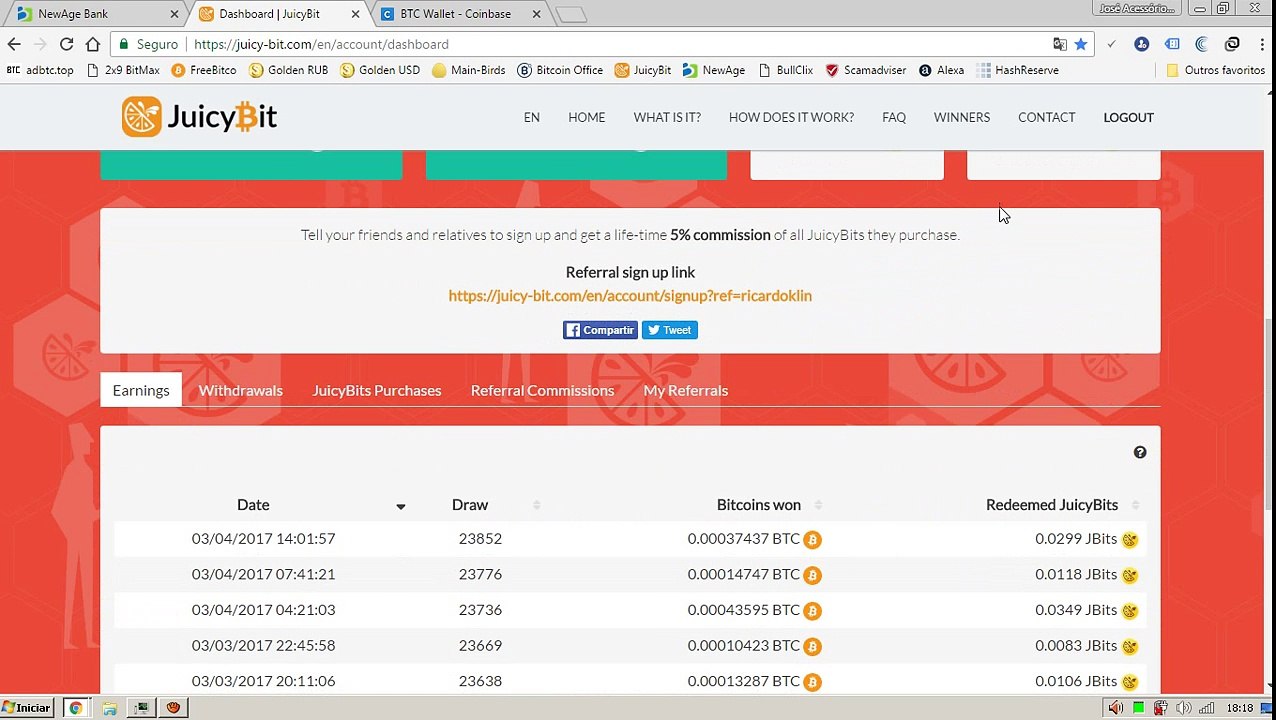The width and height of the screenshot is (1276, 720).
Task: Click the JuicyBit logo in site header
Action: [x=199, y=117]
